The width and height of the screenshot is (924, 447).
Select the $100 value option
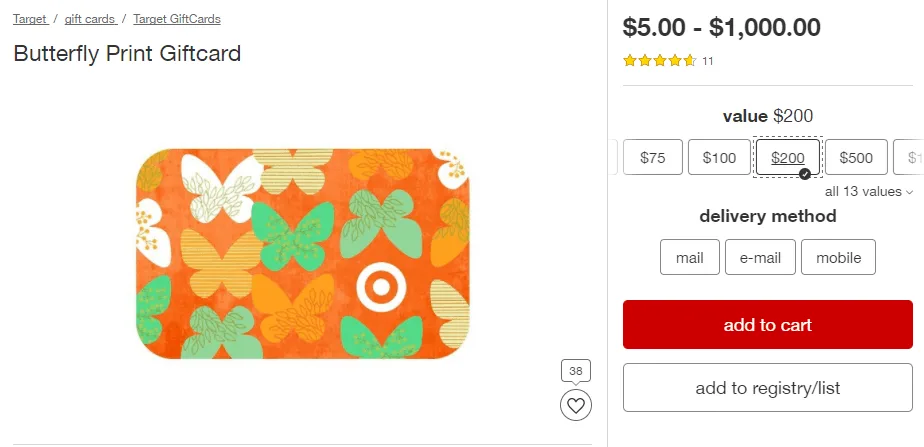[719, 157]
